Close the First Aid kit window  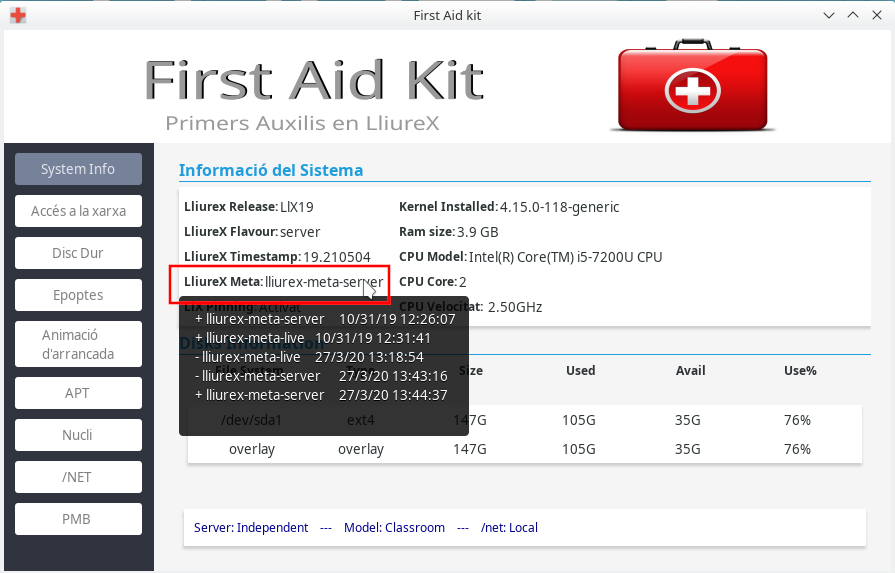[x=877, y=15]
